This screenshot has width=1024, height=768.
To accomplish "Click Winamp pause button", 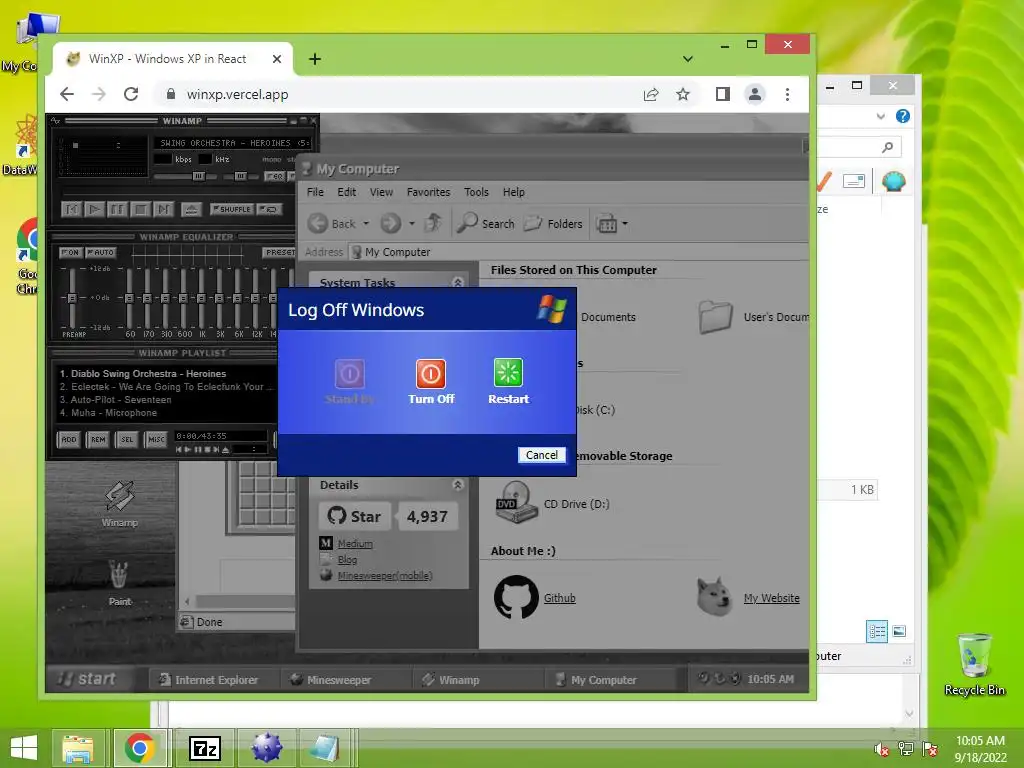I will (117, 209).
